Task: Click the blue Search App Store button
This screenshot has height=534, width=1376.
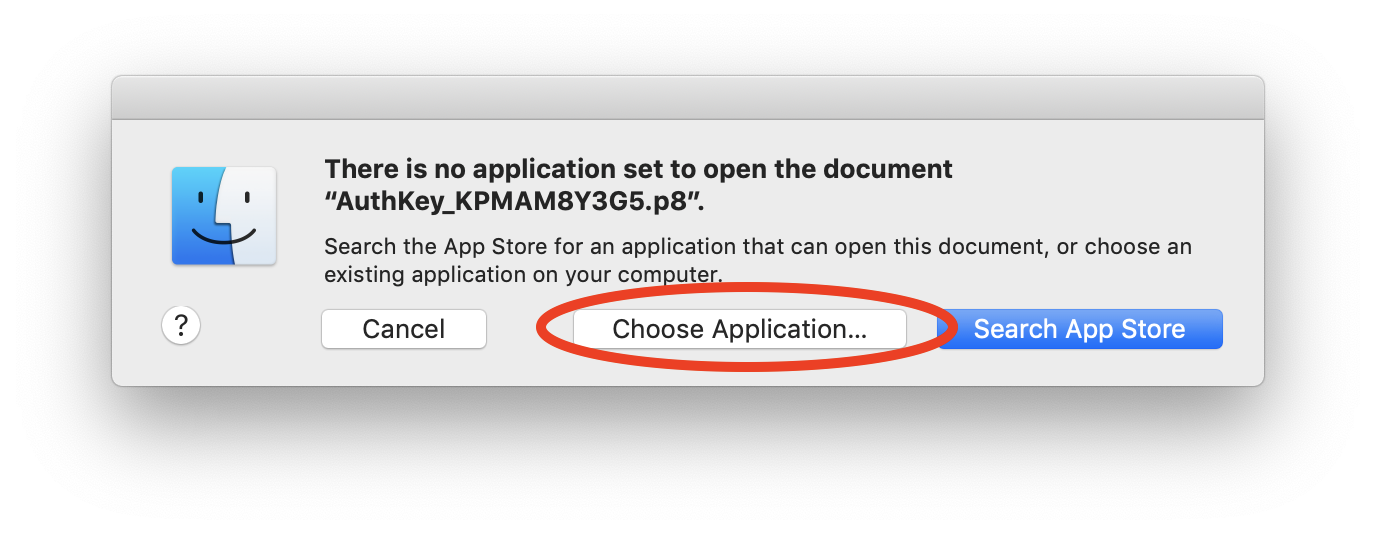Action: pyautogui.click(x=1080, y=329)
